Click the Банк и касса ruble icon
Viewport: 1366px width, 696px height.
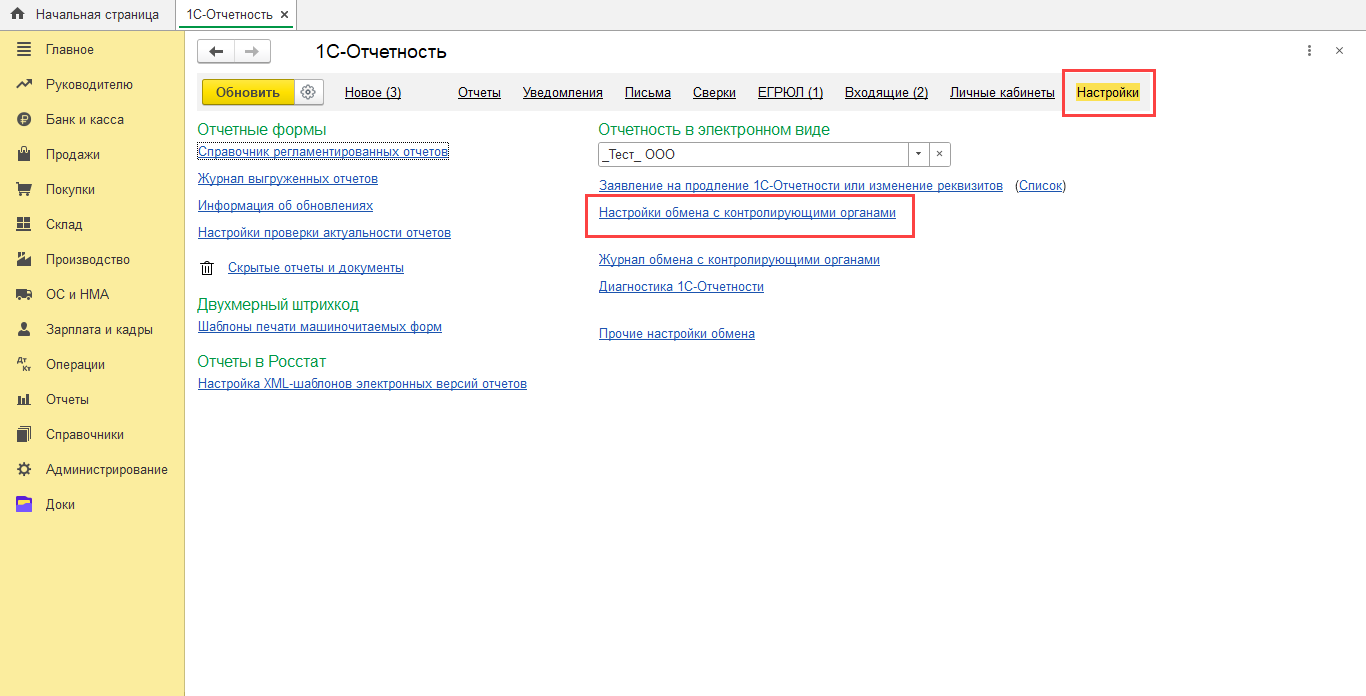[x=24, y=119]
